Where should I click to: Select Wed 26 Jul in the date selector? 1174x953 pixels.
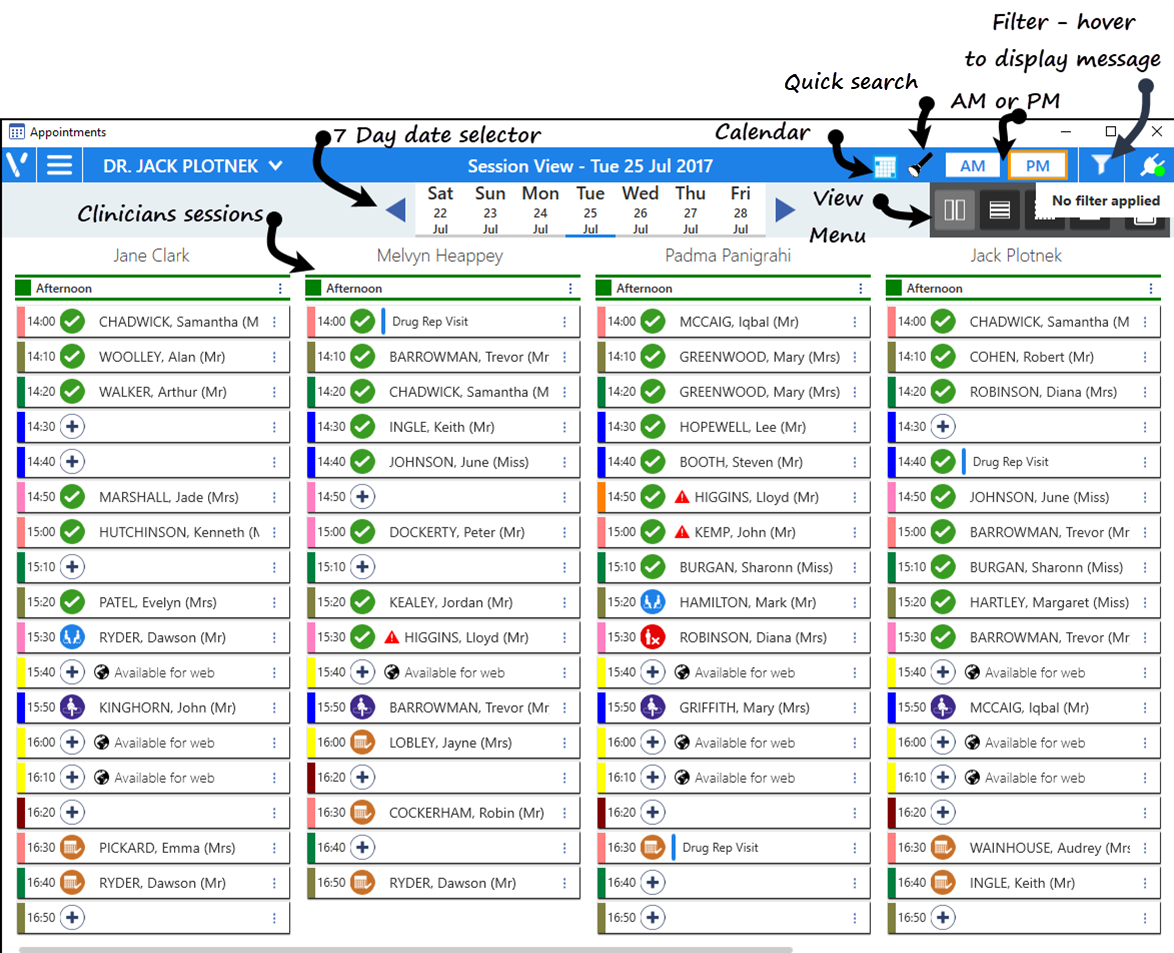click(x=640, y=210)
